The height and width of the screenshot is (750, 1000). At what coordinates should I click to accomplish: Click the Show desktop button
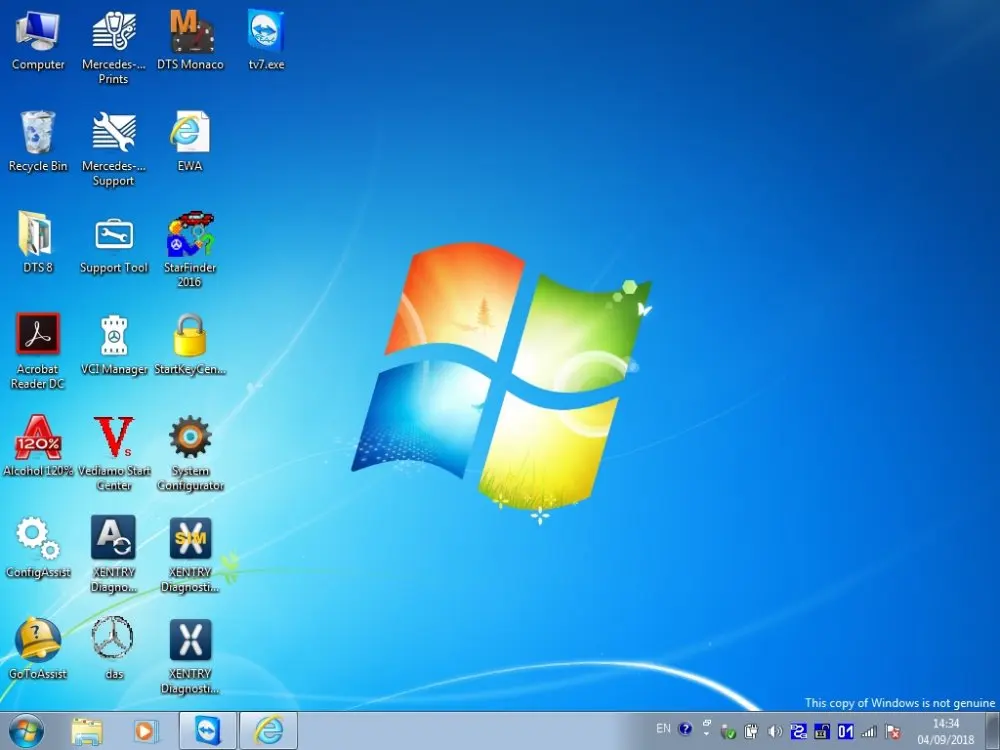[992, 731]
